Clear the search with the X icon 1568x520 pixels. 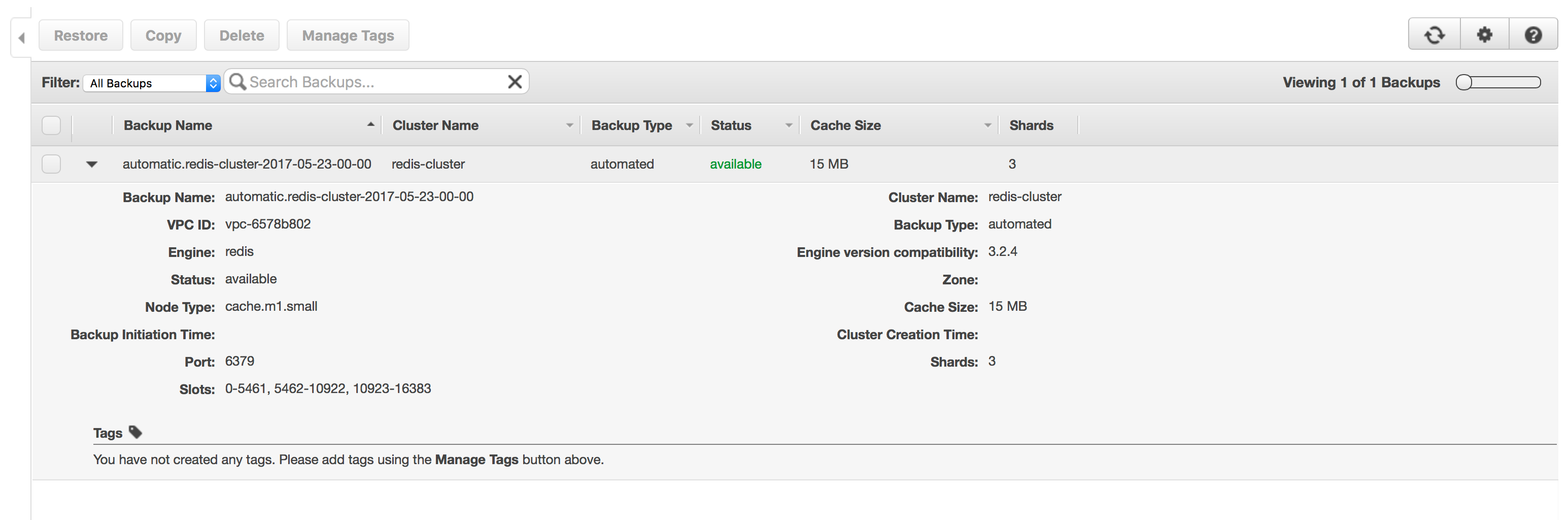(515, 82)
